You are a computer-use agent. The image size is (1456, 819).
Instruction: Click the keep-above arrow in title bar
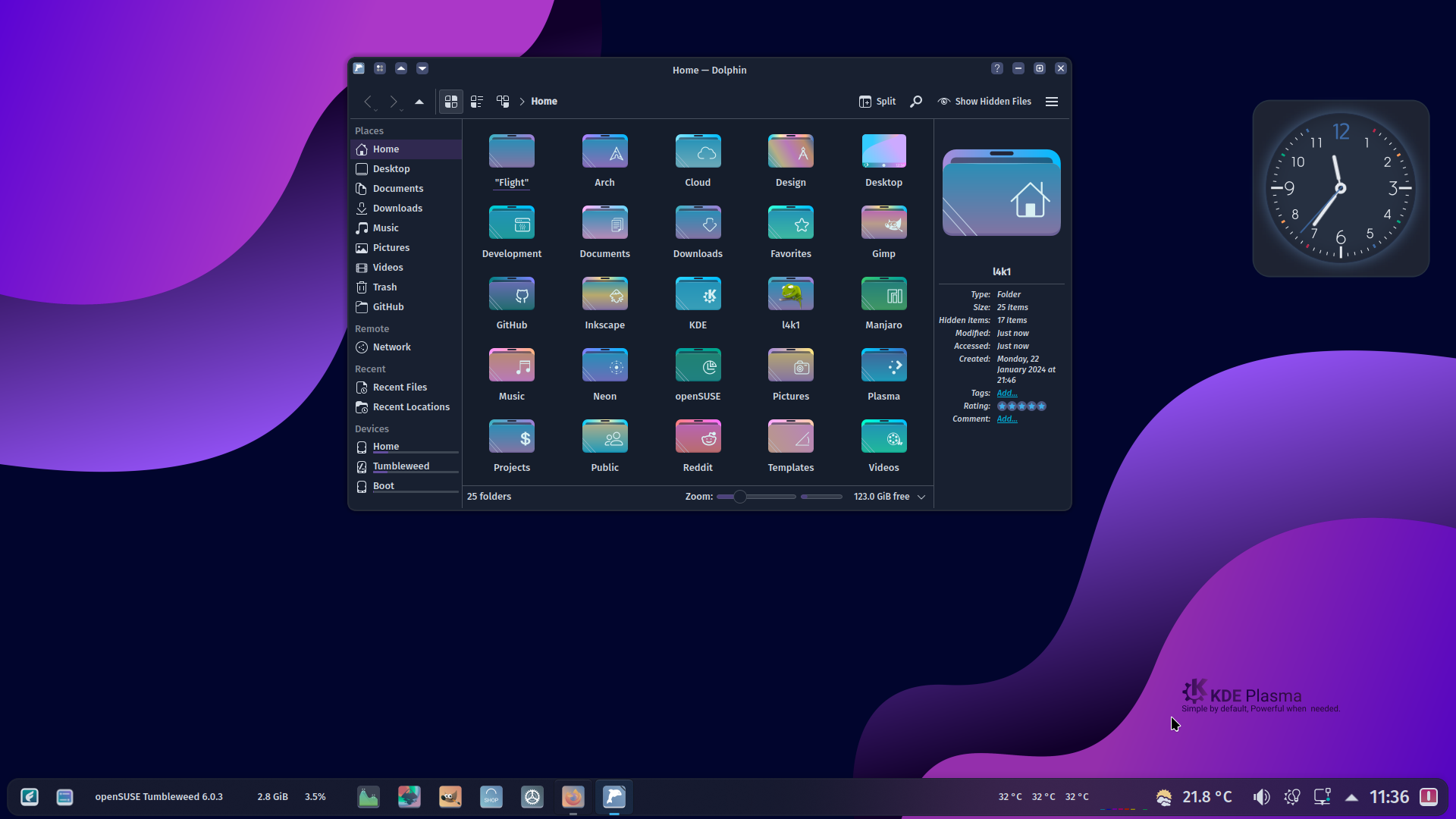click(x=401, y=69)
